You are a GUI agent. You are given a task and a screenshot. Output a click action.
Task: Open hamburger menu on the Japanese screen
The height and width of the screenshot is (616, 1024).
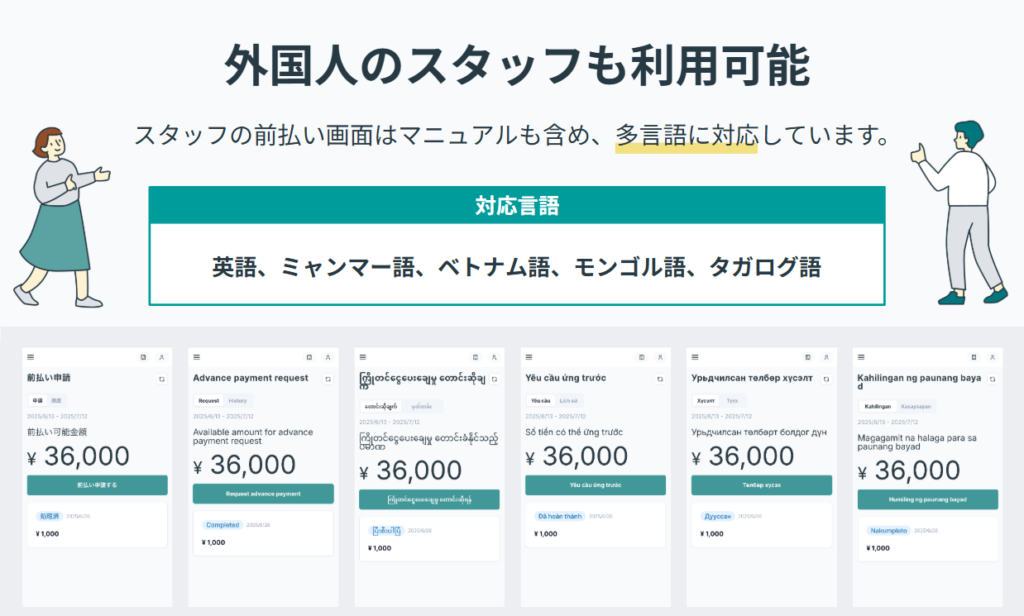point(30,357)
